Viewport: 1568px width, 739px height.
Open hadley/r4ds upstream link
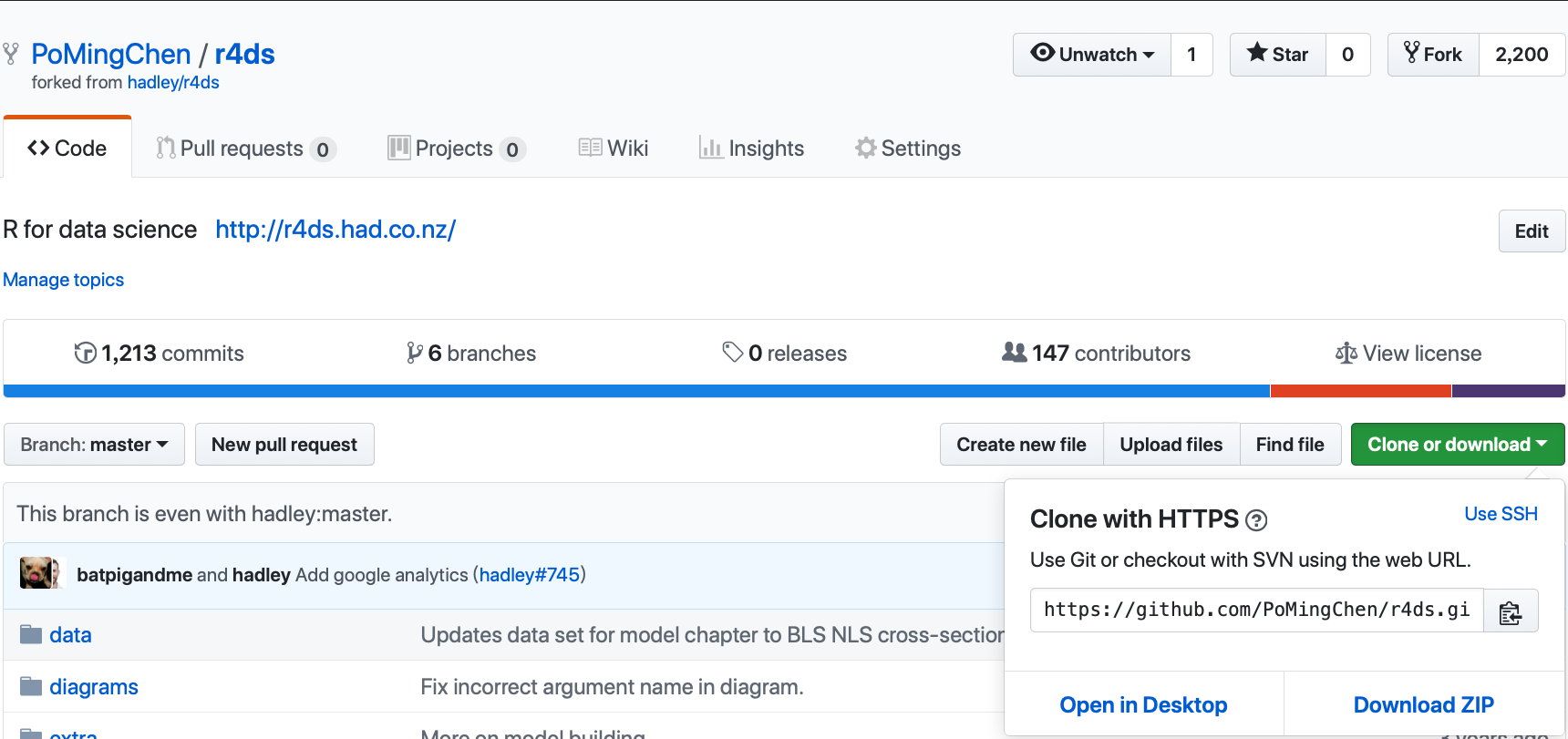(173, 82)
